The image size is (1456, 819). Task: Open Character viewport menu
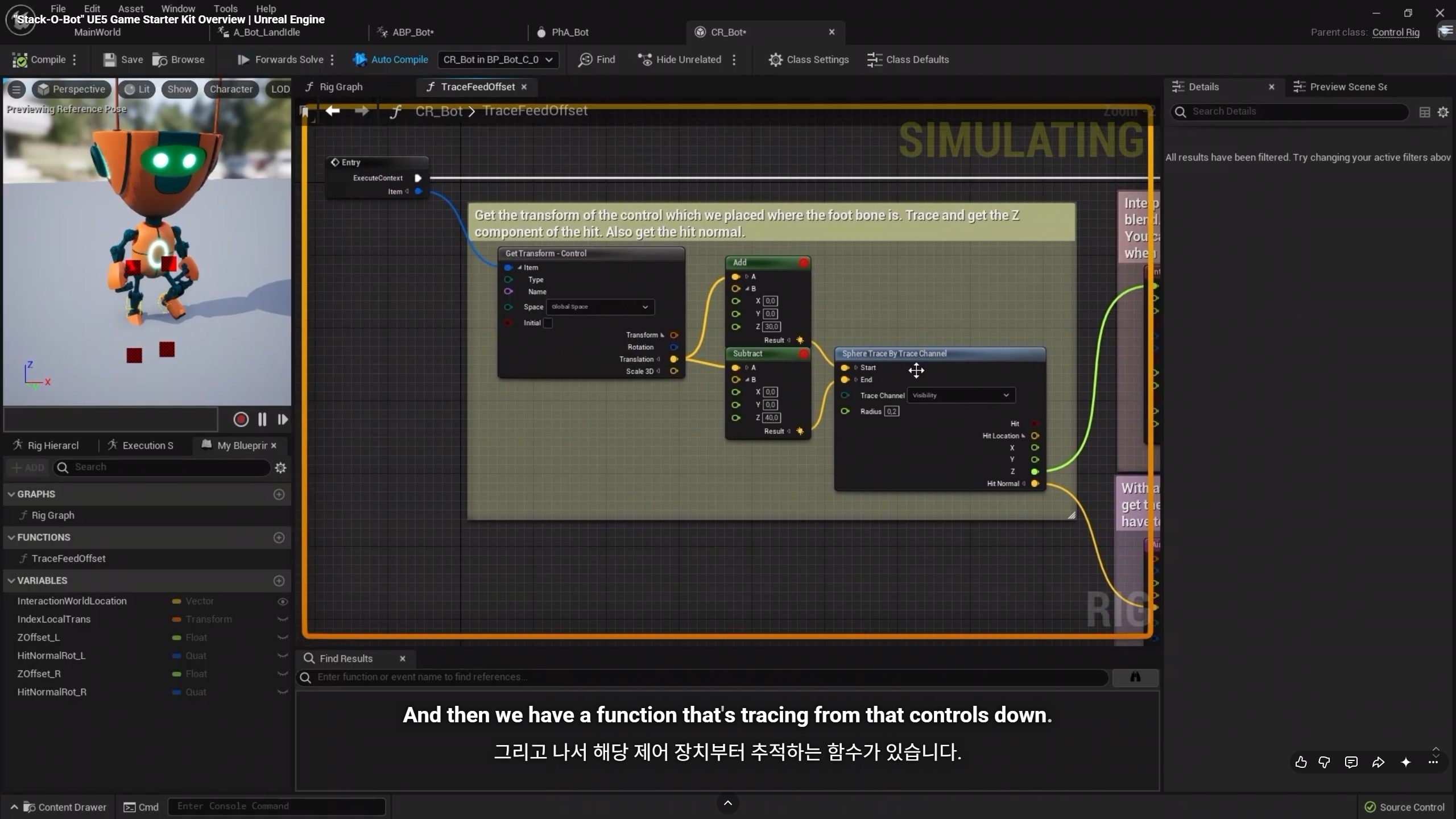[x=231, y=89]
